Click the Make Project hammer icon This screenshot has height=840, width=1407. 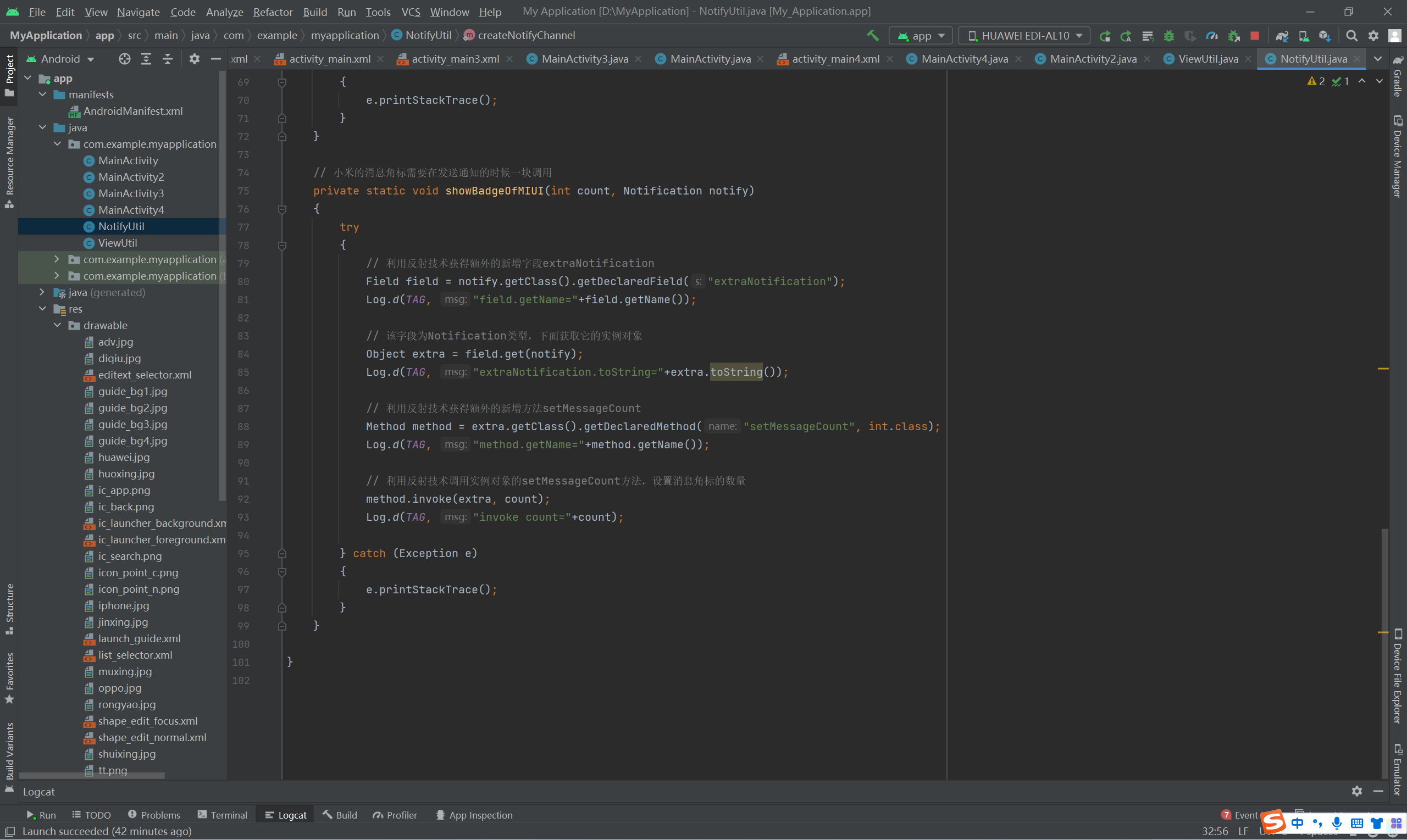(873, 36)
